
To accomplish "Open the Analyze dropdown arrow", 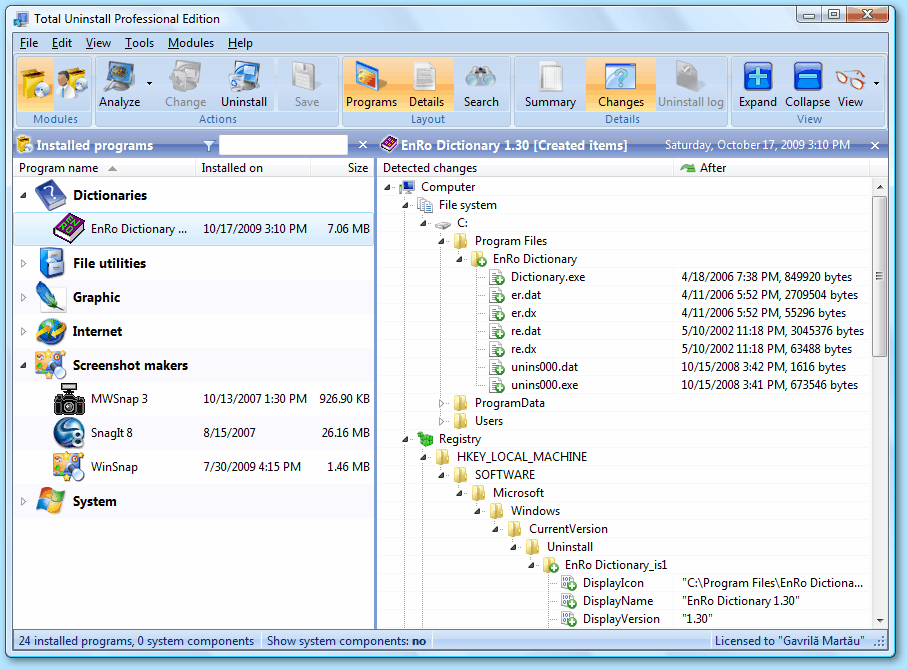I will [149, 84].
